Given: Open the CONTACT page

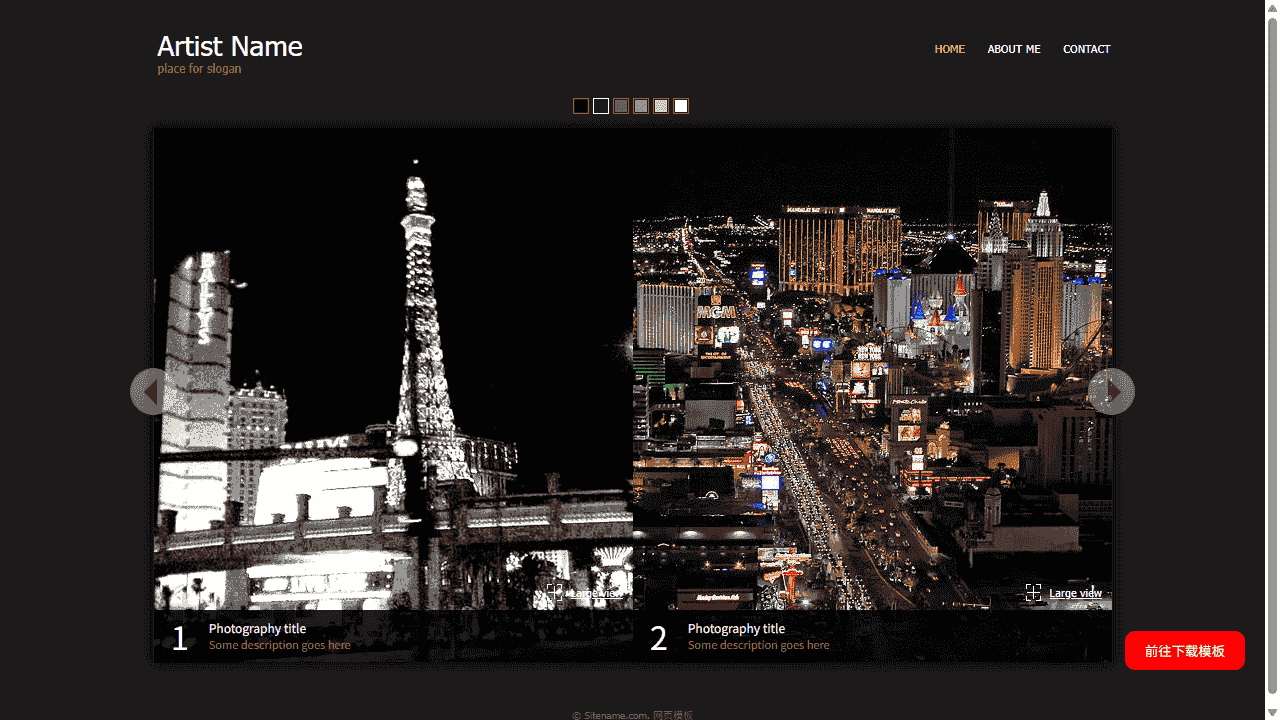Looking at the screenshot, I should pos(1086,49).
